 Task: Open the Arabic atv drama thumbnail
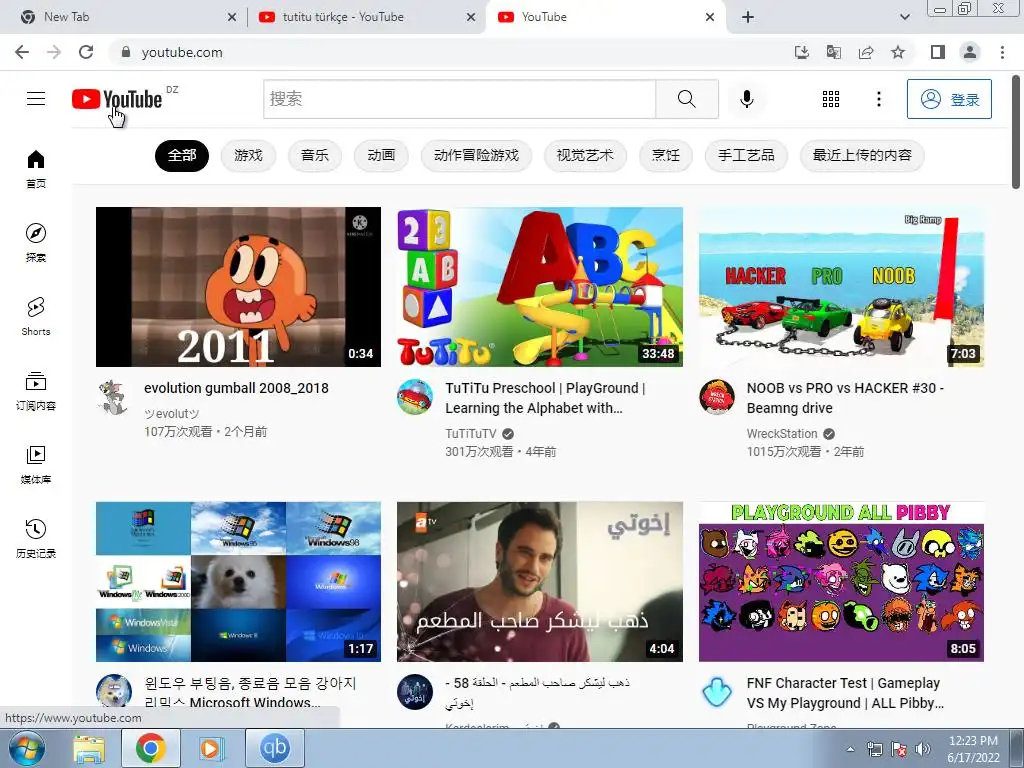pos(539,581)
